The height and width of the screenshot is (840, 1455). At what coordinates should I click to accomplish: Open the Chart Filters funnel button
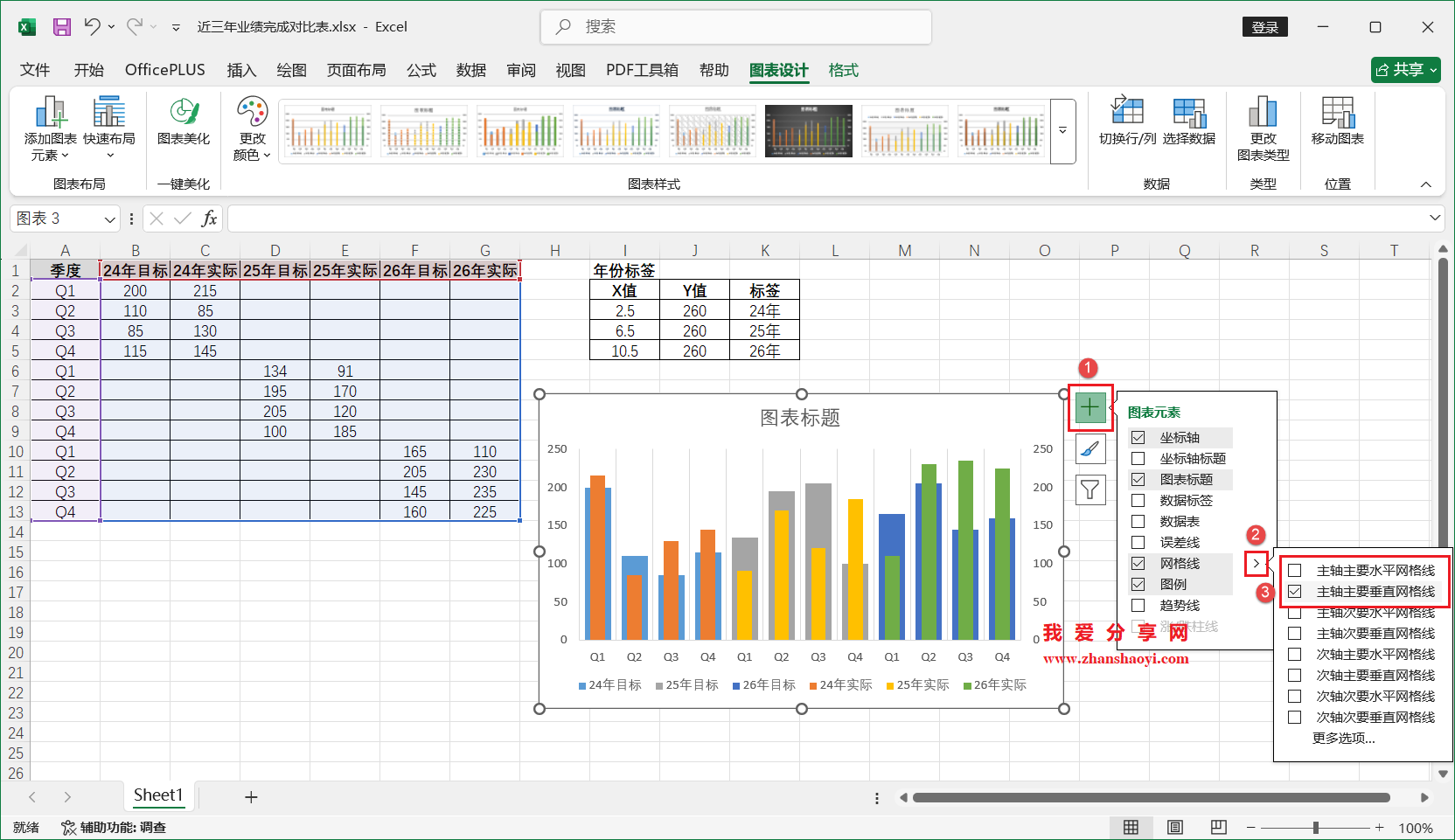click(1090, 490)
